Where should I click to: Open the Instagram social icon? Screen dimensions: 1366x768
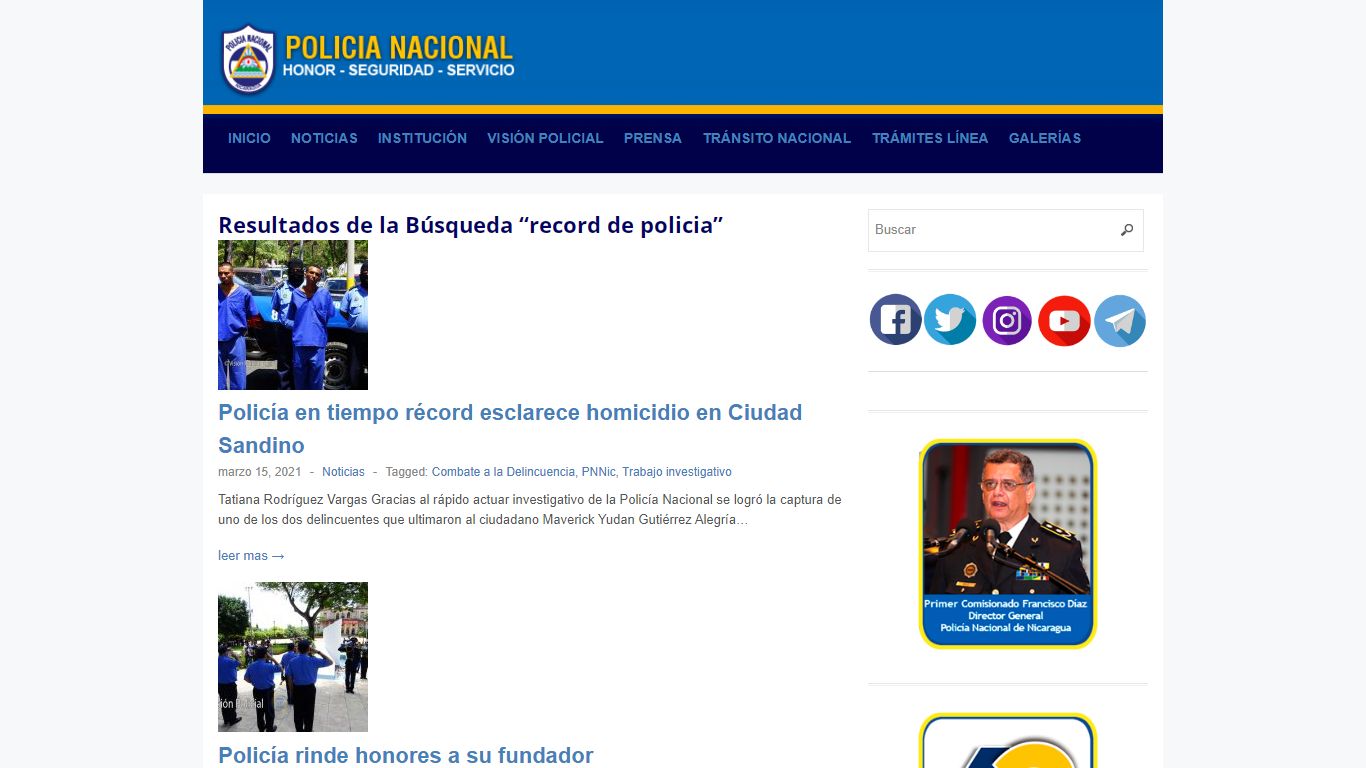1007,320
